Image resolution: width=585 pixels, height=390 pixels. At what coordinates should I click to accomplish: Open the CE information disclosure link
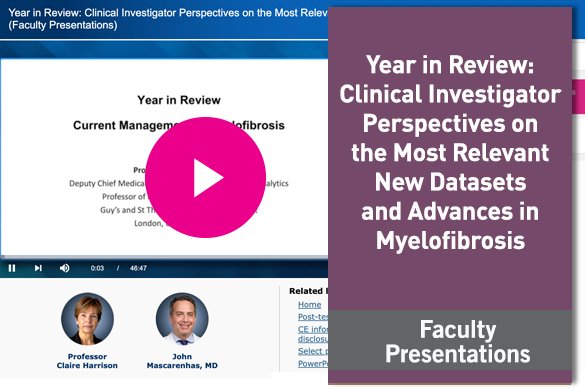[x=313, y=334]
